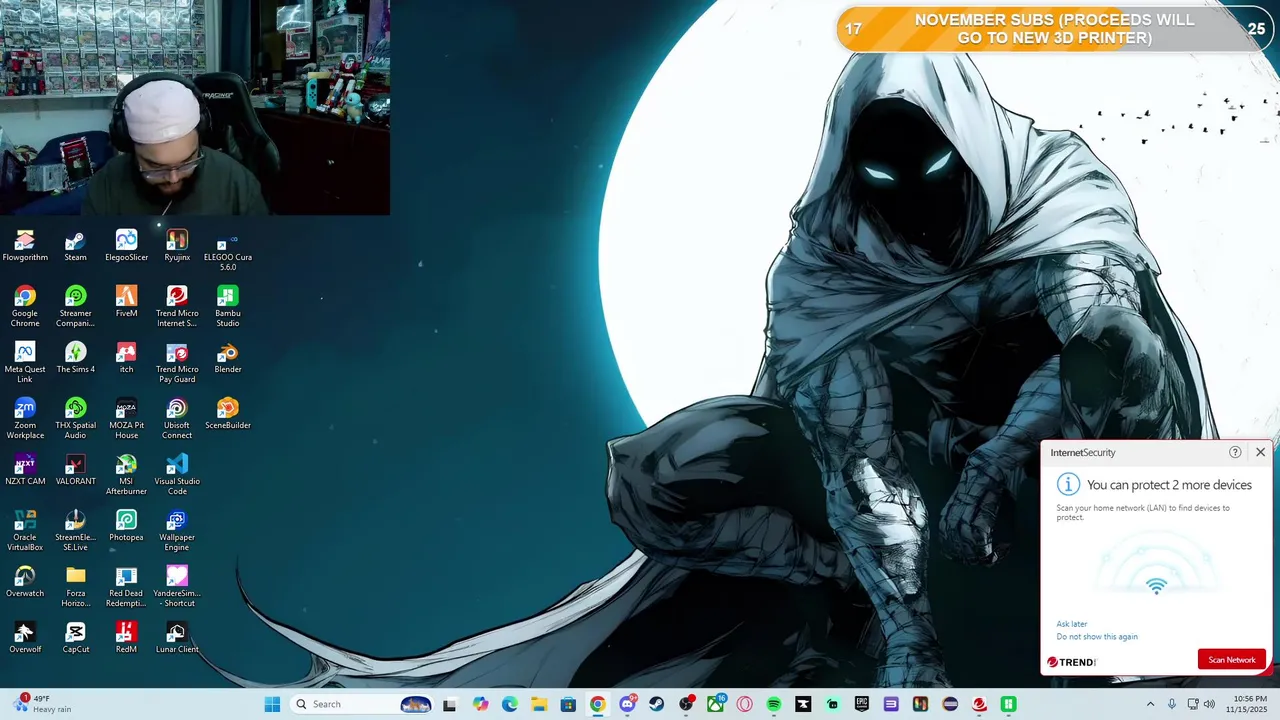Open Xbox app from the taskbar
The image size is (1280, 720).
click(715, 704)
